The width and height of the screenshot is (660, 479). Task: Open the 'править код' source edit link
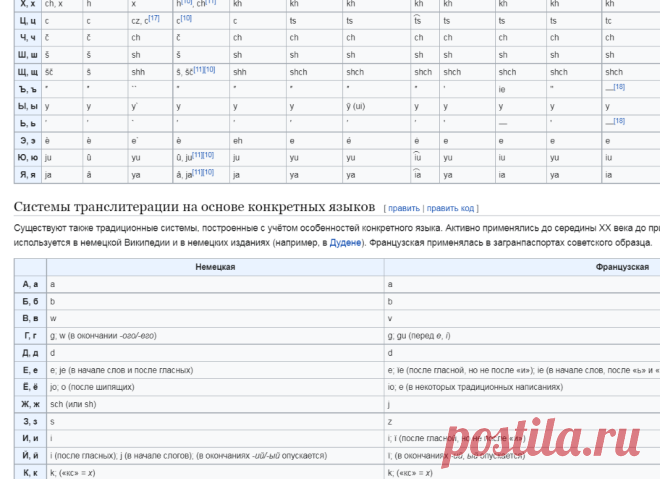coord(450,208)
